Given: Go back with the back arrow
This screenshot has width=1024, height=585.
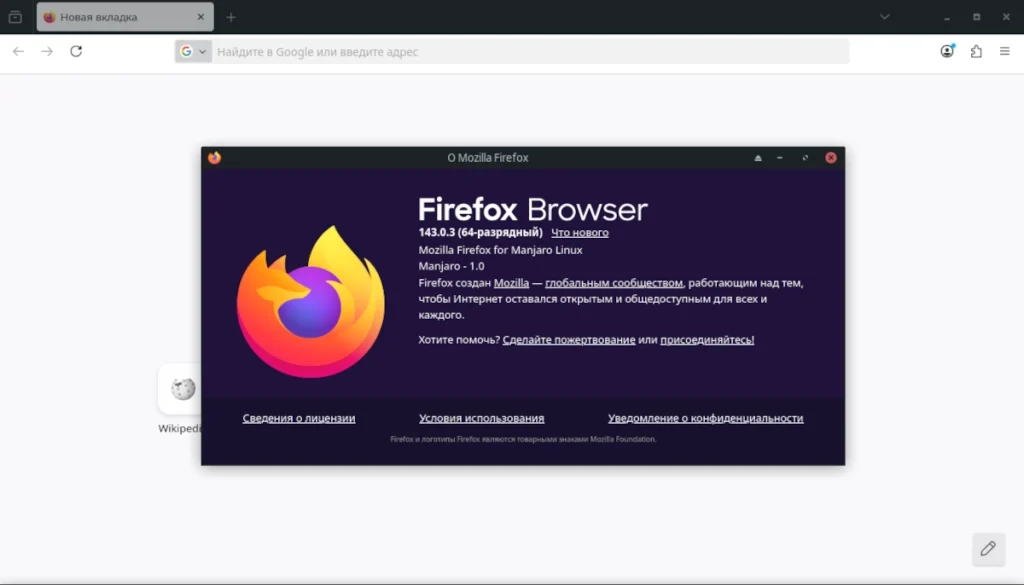Looking at the screenshot, I should (x=18, y=51).
